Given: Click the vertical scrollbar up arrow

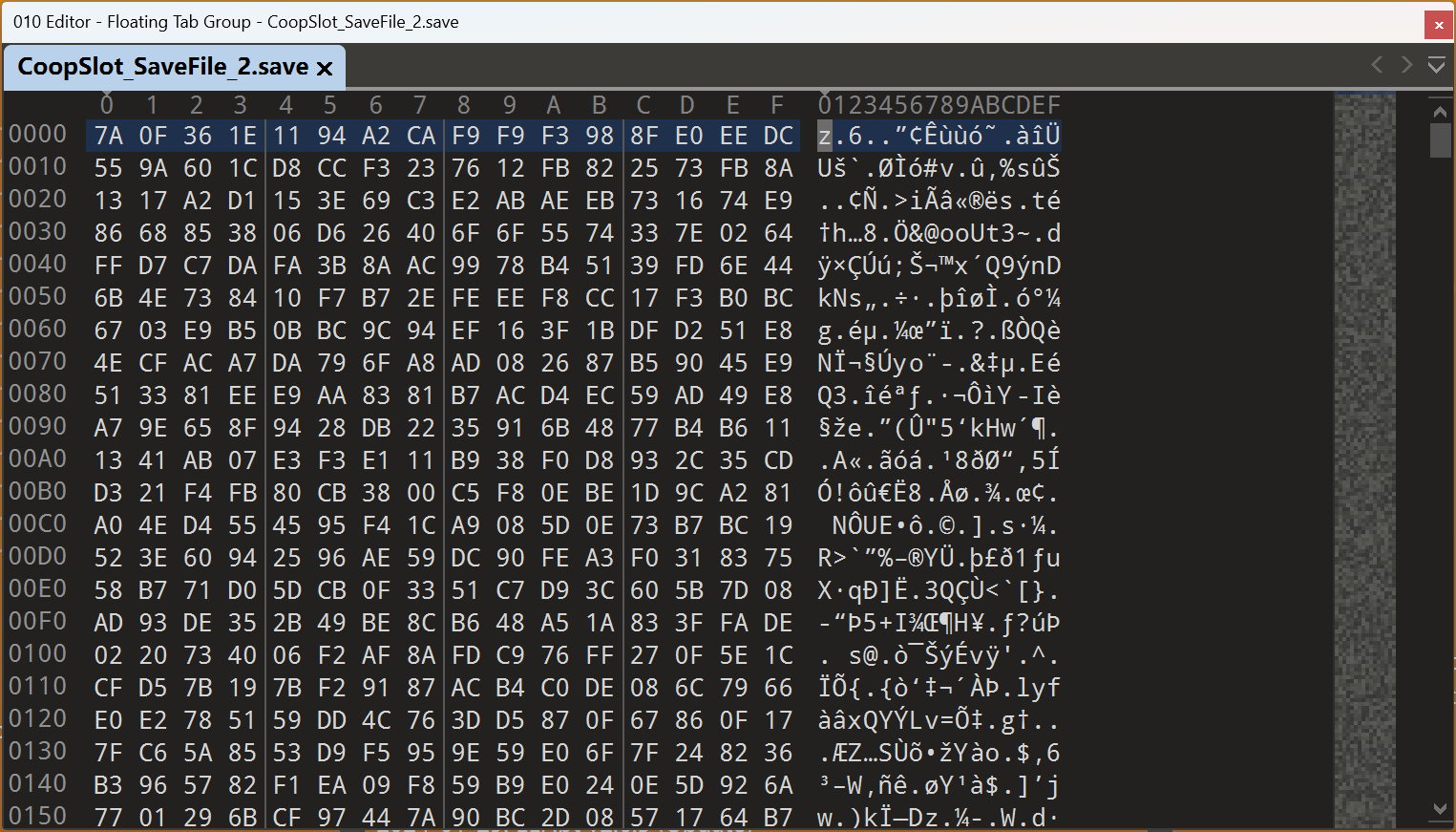Looking at the screenshot, I should [x=1440, y=112].
